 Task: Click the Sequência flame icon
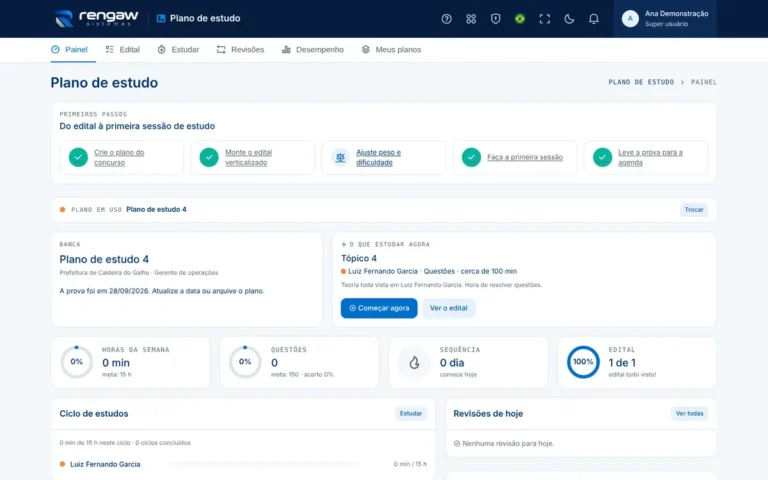click(x=414, y=362)
